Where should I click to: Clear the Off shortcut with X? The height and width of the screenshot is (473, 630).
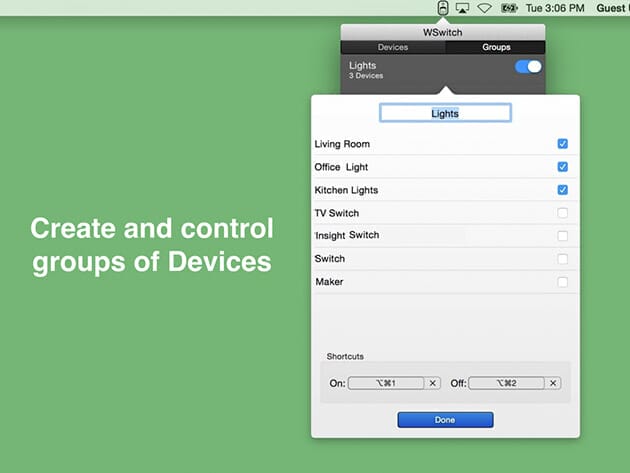554,383
